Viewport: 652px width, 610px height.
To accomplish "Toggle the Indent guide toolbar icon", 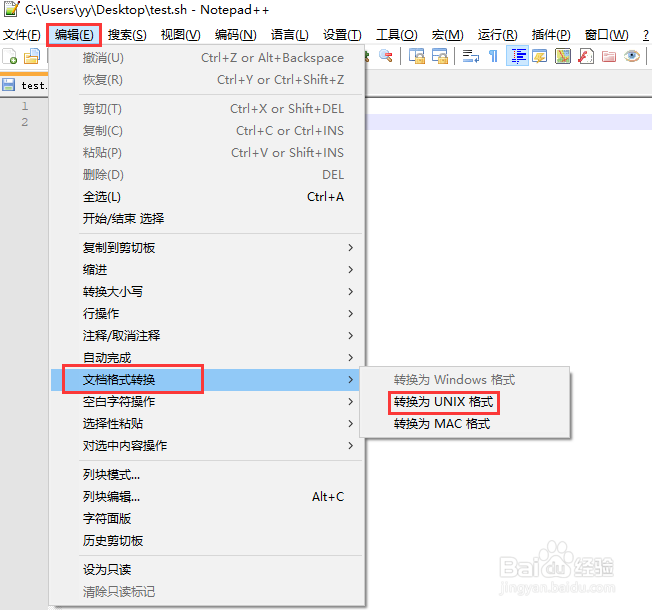I will [x=518, y=56].
